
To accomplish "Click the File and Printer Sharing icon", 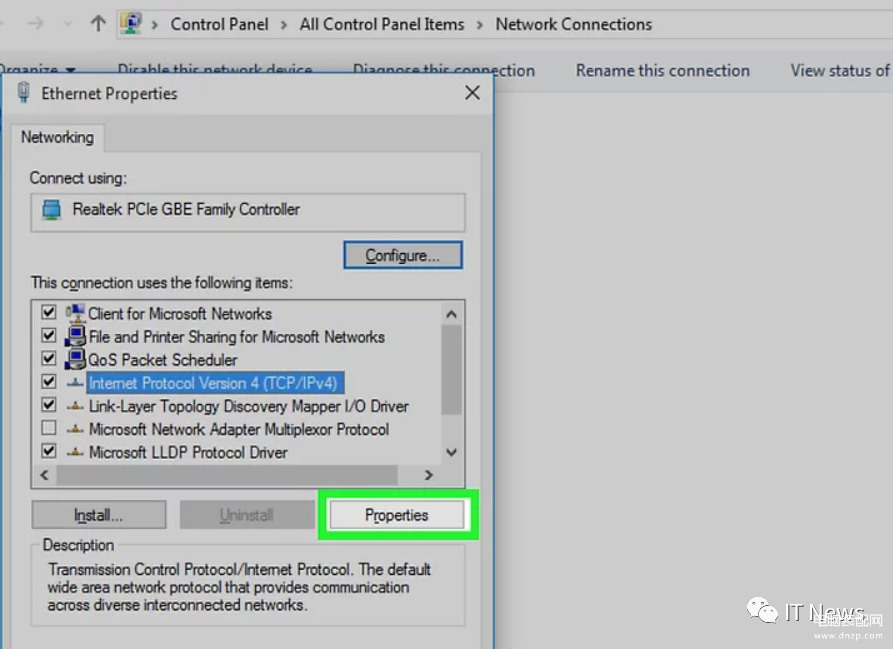I will [75, 336].
